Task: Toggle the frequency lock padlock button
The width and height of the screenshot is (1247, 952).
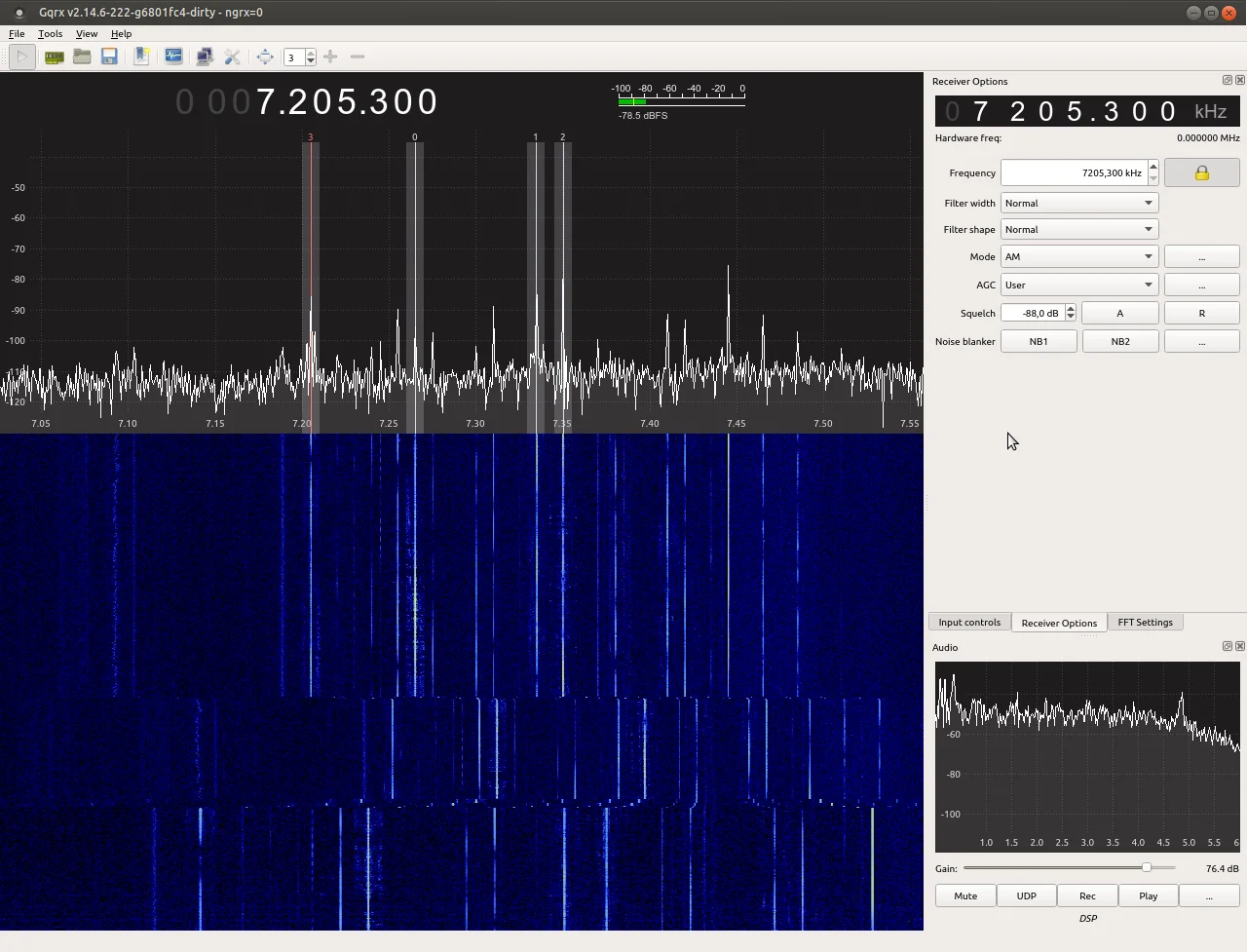Action: click(x=1201, y=173)
